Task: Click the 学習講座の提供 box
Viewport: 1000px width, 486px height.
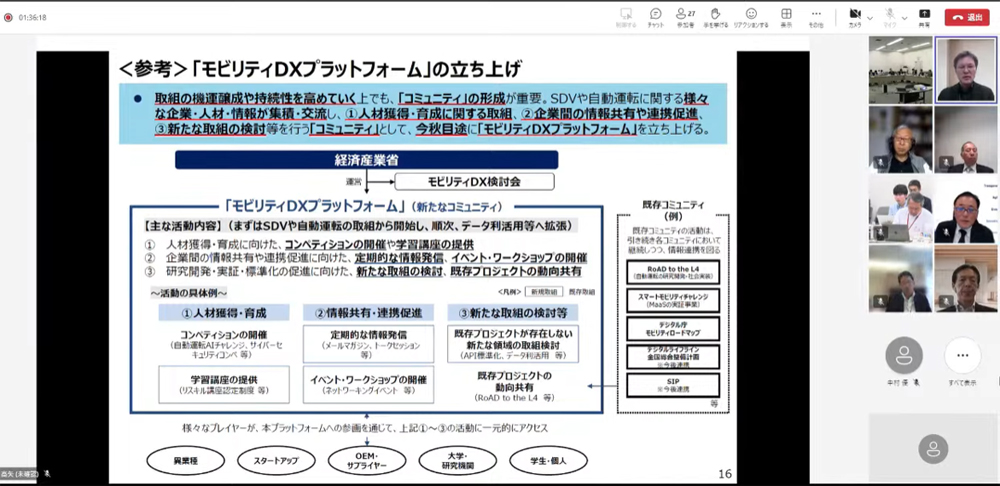Action: [224, 385]
